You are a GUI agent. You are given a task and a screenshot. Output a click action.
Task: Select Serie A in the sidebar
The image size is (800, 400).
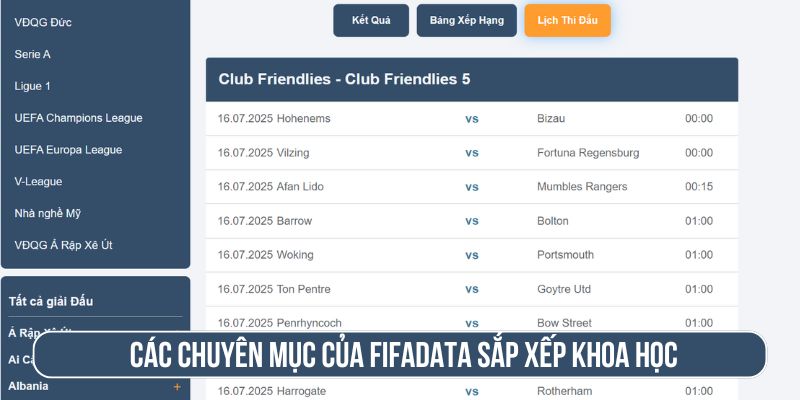pyautogui.click(x=33, y=54)
